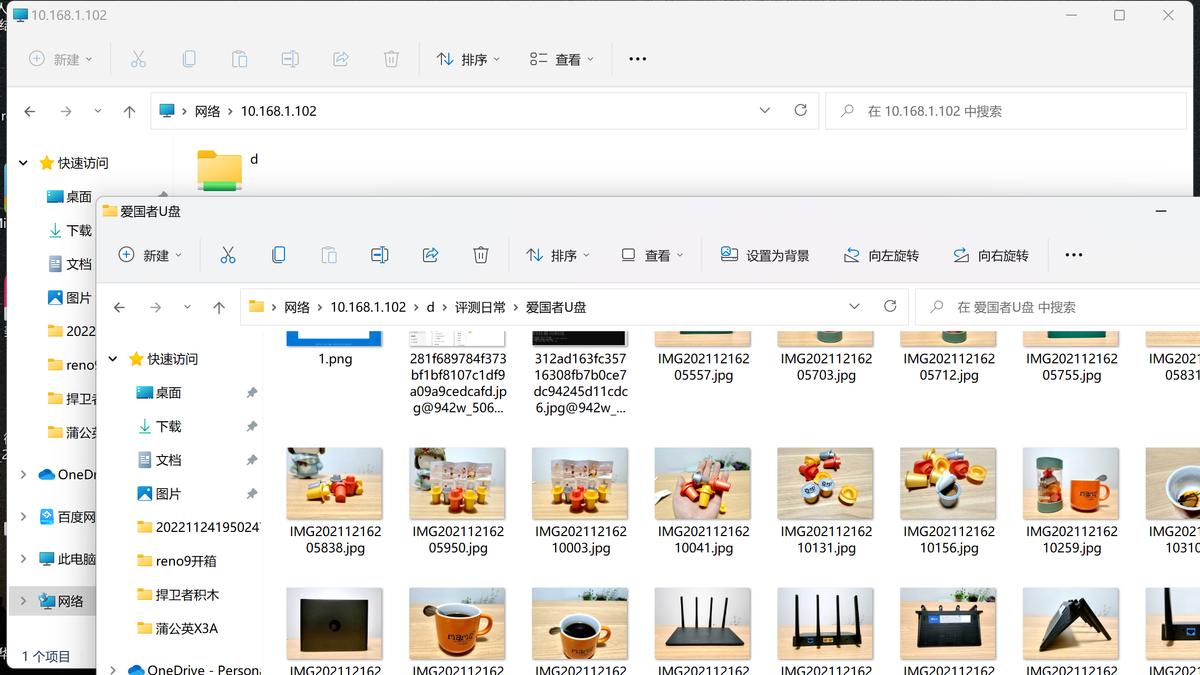
Task: Open the See more ellipsis menu
Action: point(1073,255)
